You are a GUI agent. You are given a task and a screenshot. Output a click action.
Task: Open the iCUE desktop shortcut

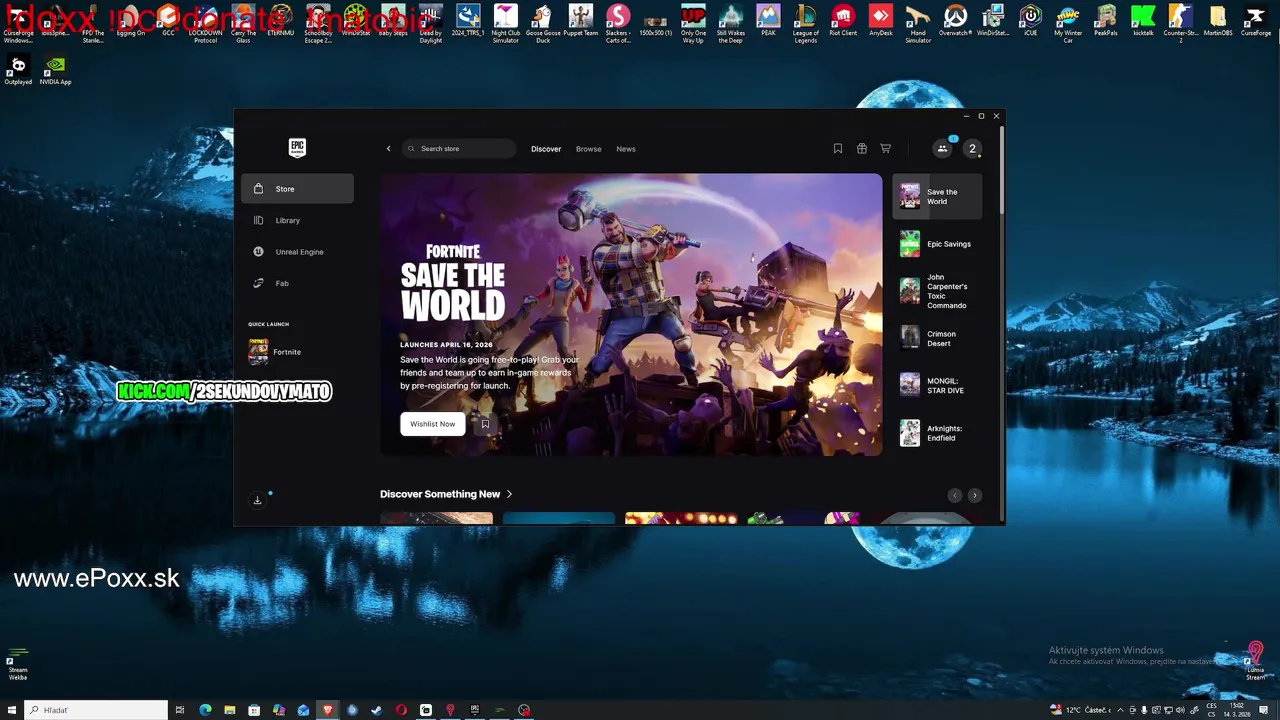(1031, 21)
